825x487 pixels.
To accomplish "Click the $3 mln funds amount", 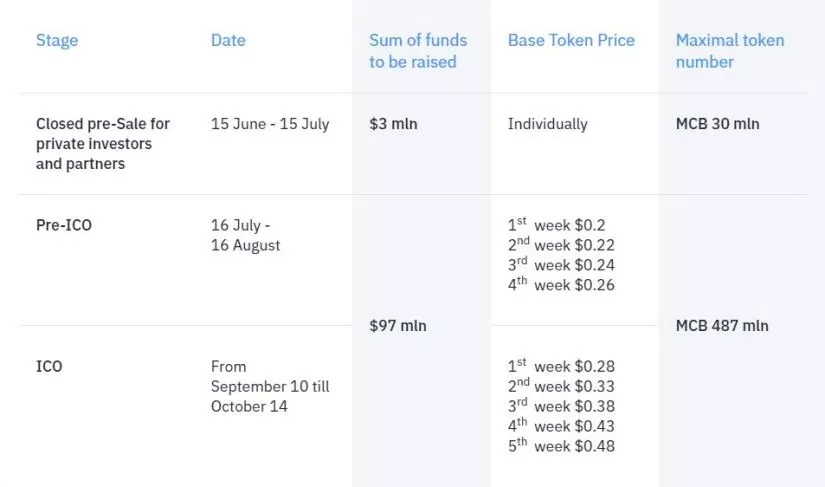I will pos(393,125).
